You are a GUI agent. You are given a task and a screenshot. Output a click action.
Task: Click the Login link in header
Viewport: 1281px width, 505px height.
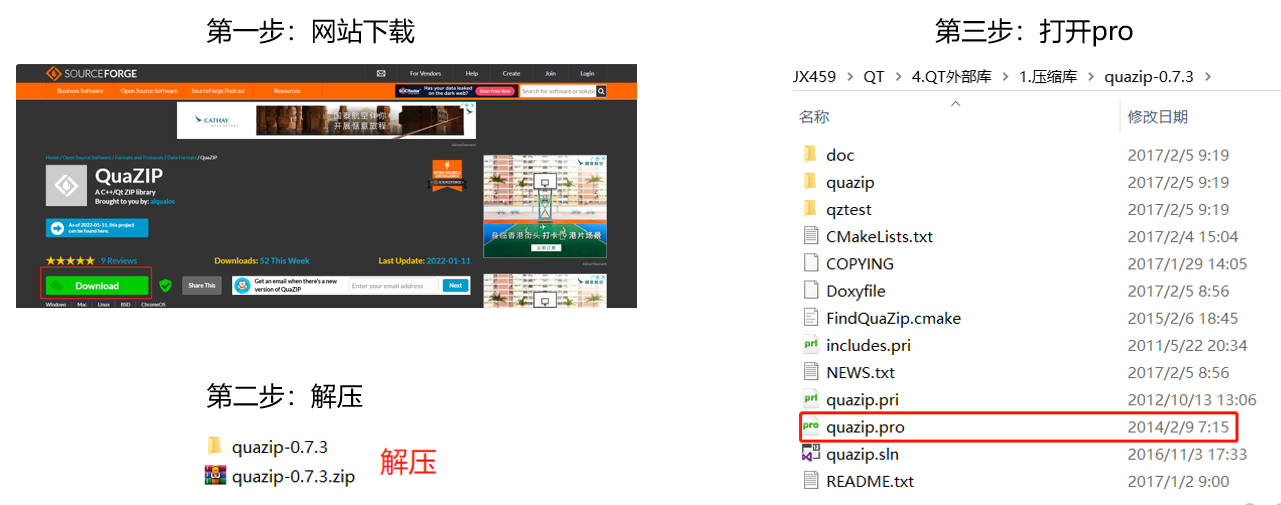coord(587,73)
